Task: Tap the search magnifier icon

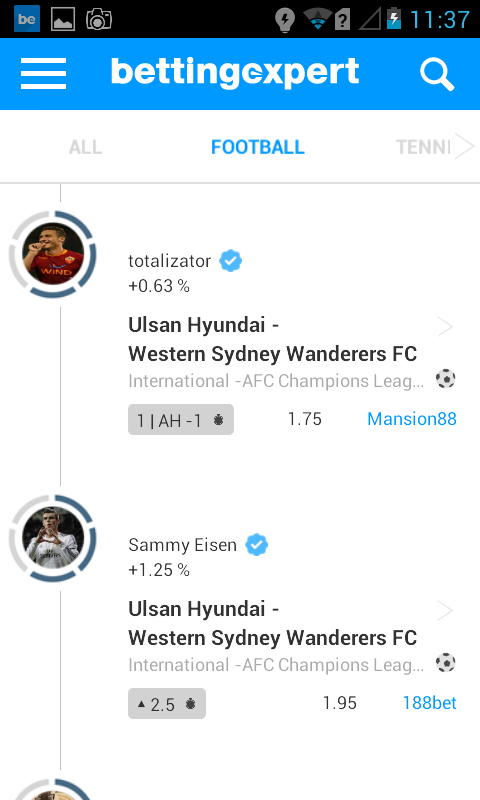Action: [x=437, y=74]
